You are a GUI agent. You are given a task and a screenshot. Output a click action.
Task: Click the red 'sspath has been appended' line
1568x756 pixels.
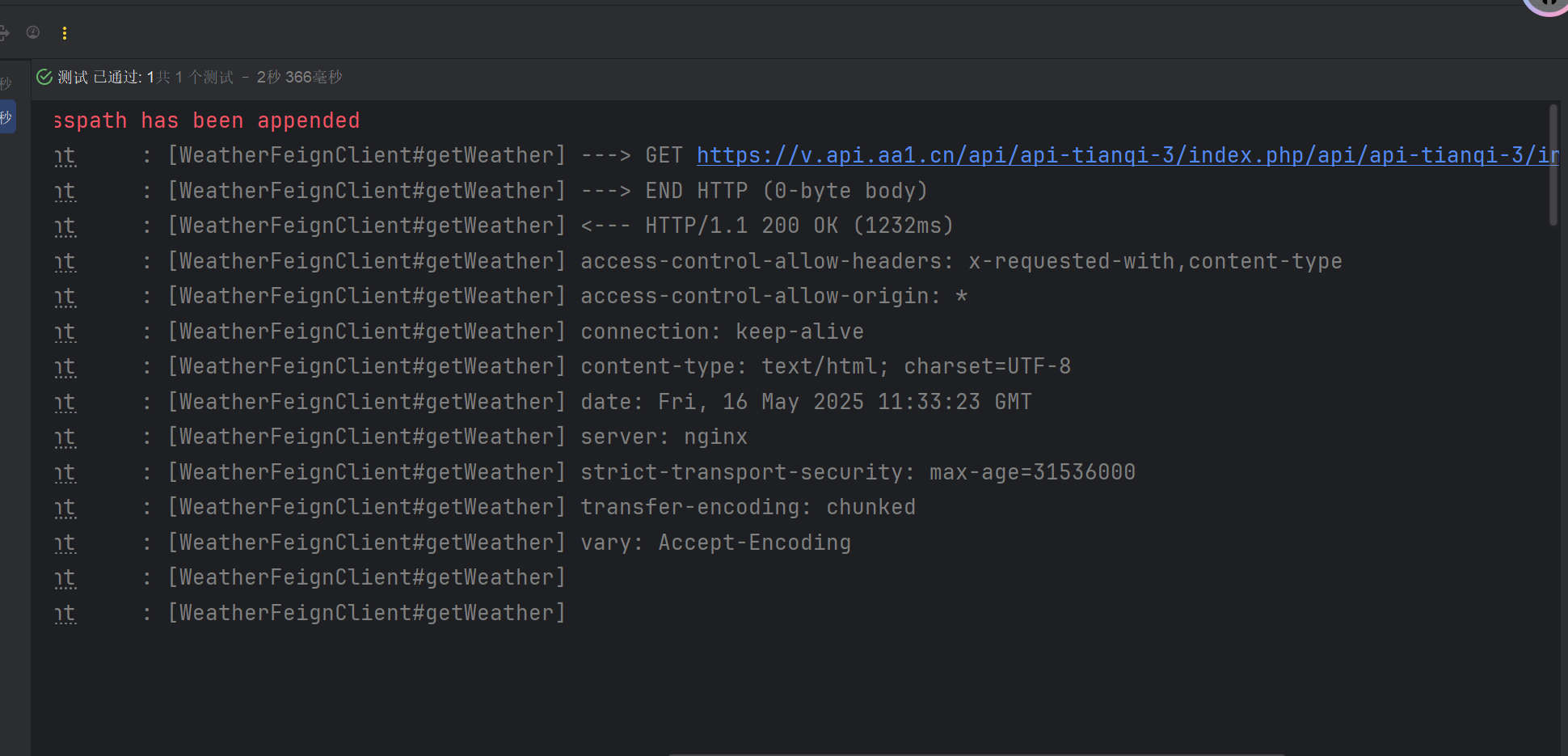[207, 120]
